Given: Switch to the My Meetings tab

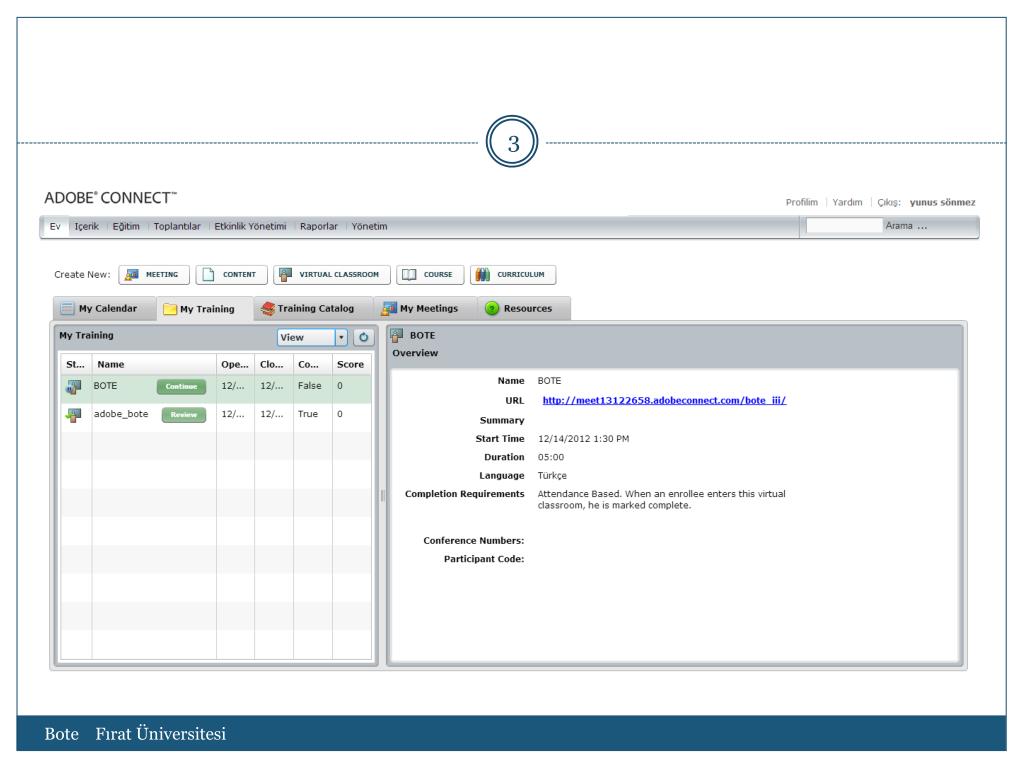Looking at the screenshot, I should click(x=425, y=308).
